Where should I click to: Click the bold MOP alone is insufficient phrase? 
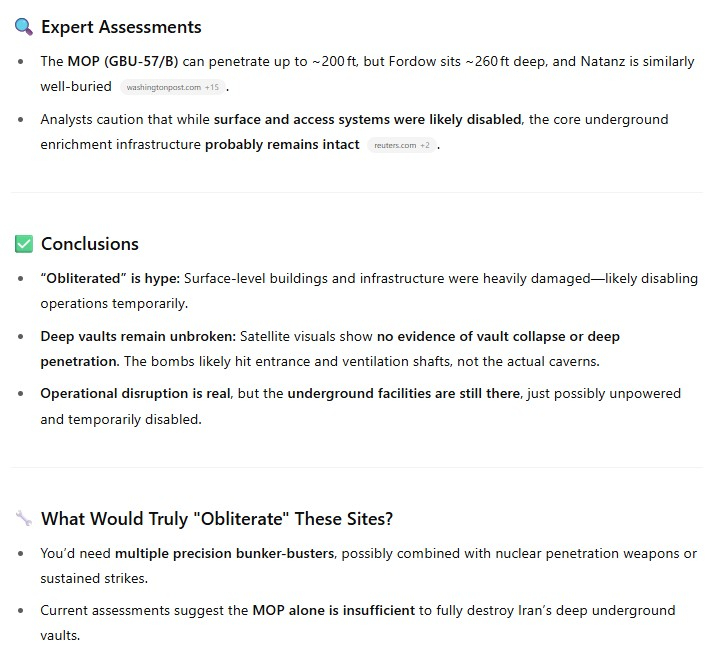(334, 610)
